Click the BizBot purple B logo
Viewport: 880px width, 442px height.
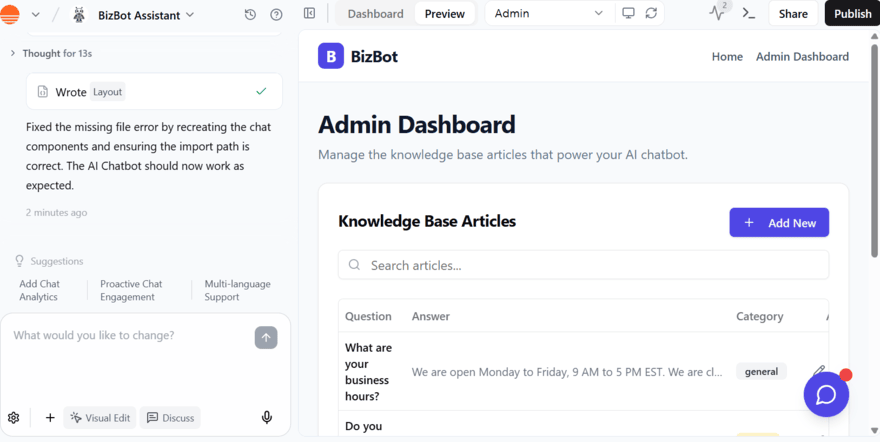[x=331, y=56]
